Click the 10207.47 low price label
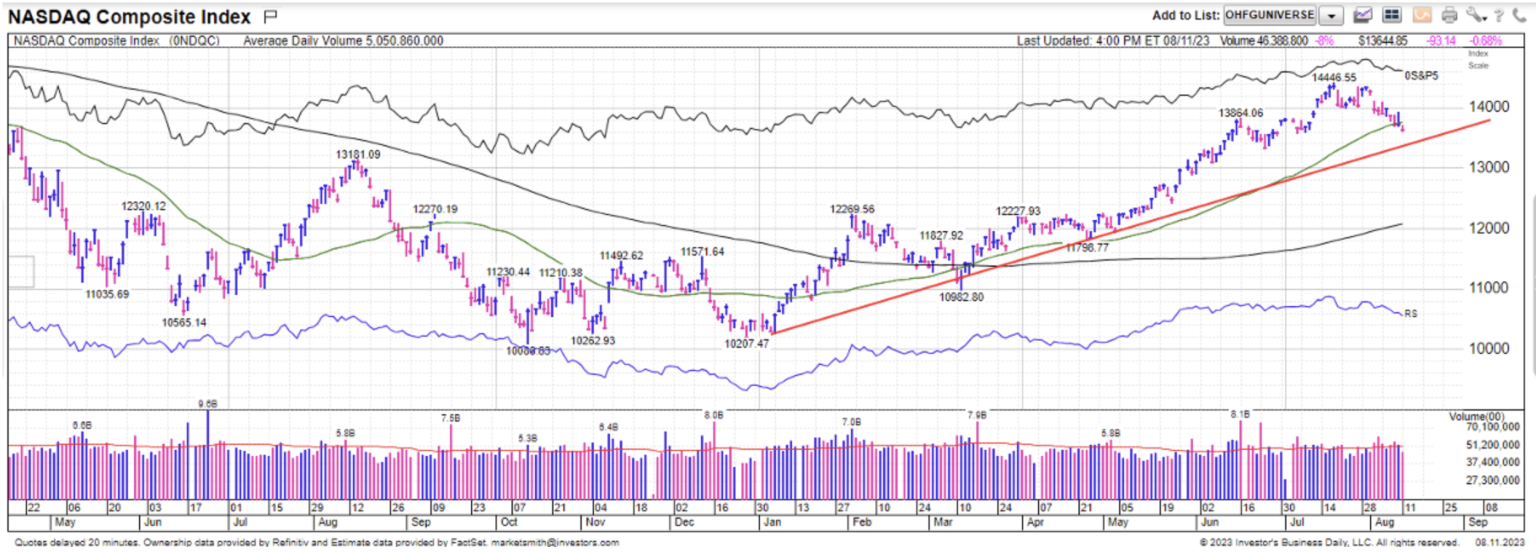 click(746, 343)
